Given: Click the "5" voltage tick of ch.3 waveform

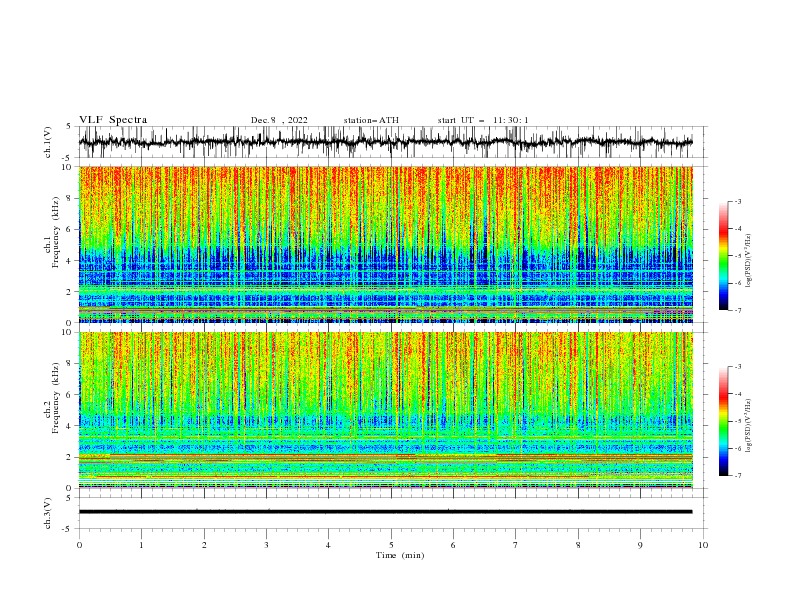Looking at the screenshot, I should (69, 498).
